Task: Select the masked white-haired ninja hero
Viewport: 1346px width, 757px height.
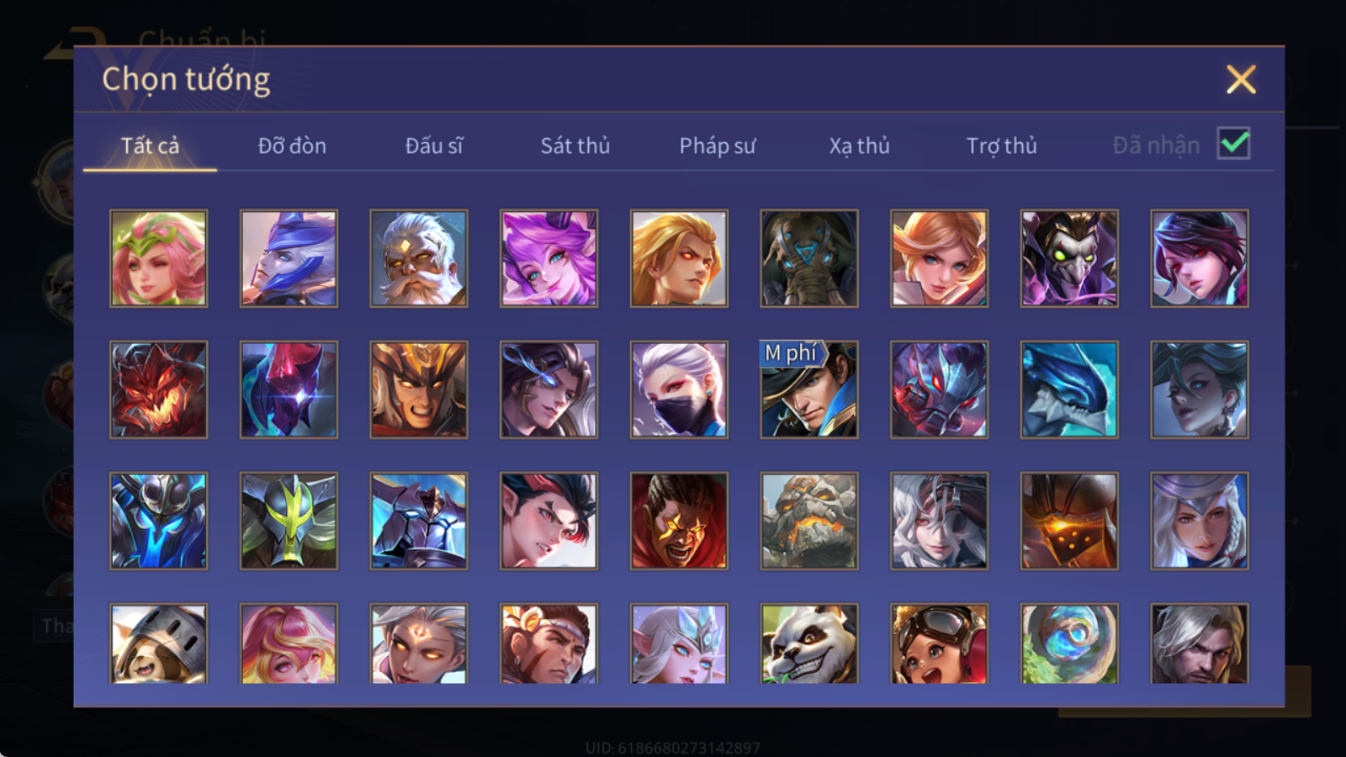Action: (x=679, y=390)
